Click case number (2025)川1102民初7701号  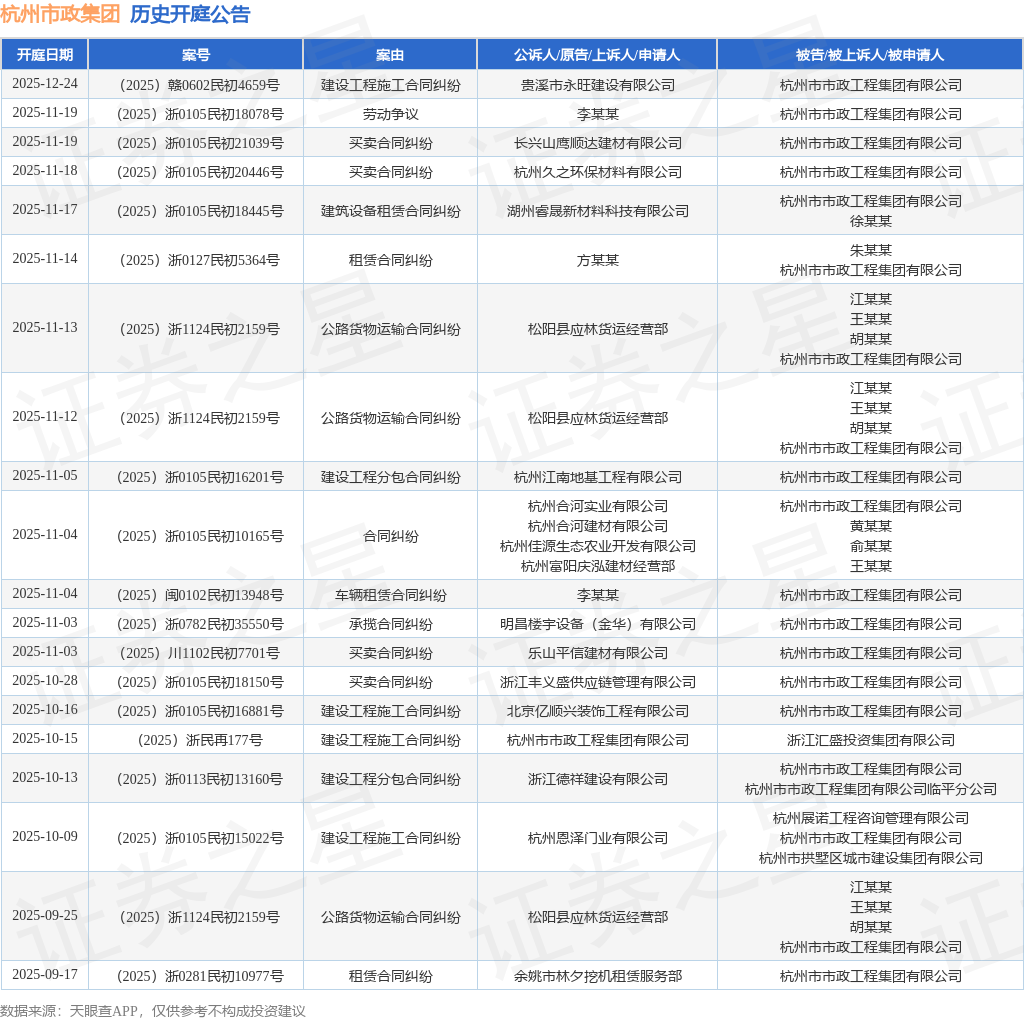pyautogui.click(x=199, y=653)
